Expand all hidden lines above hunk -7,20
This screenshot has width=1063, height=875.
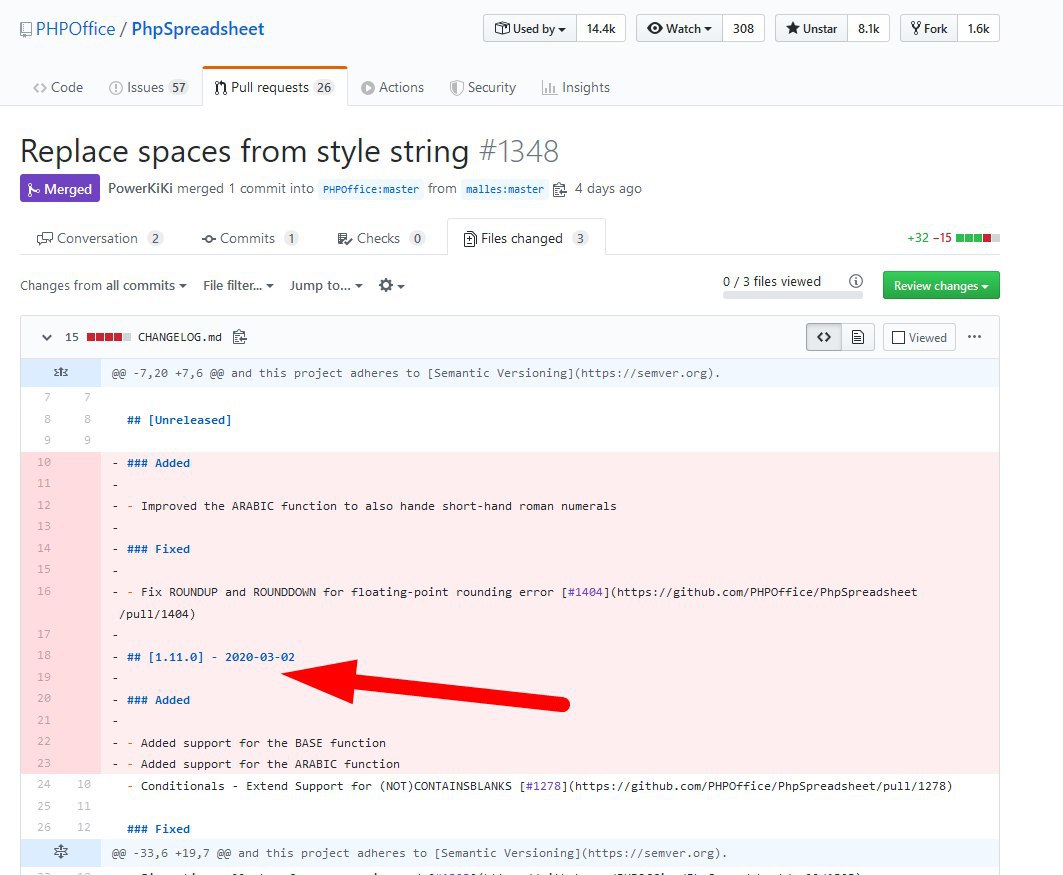click(61, 372)
